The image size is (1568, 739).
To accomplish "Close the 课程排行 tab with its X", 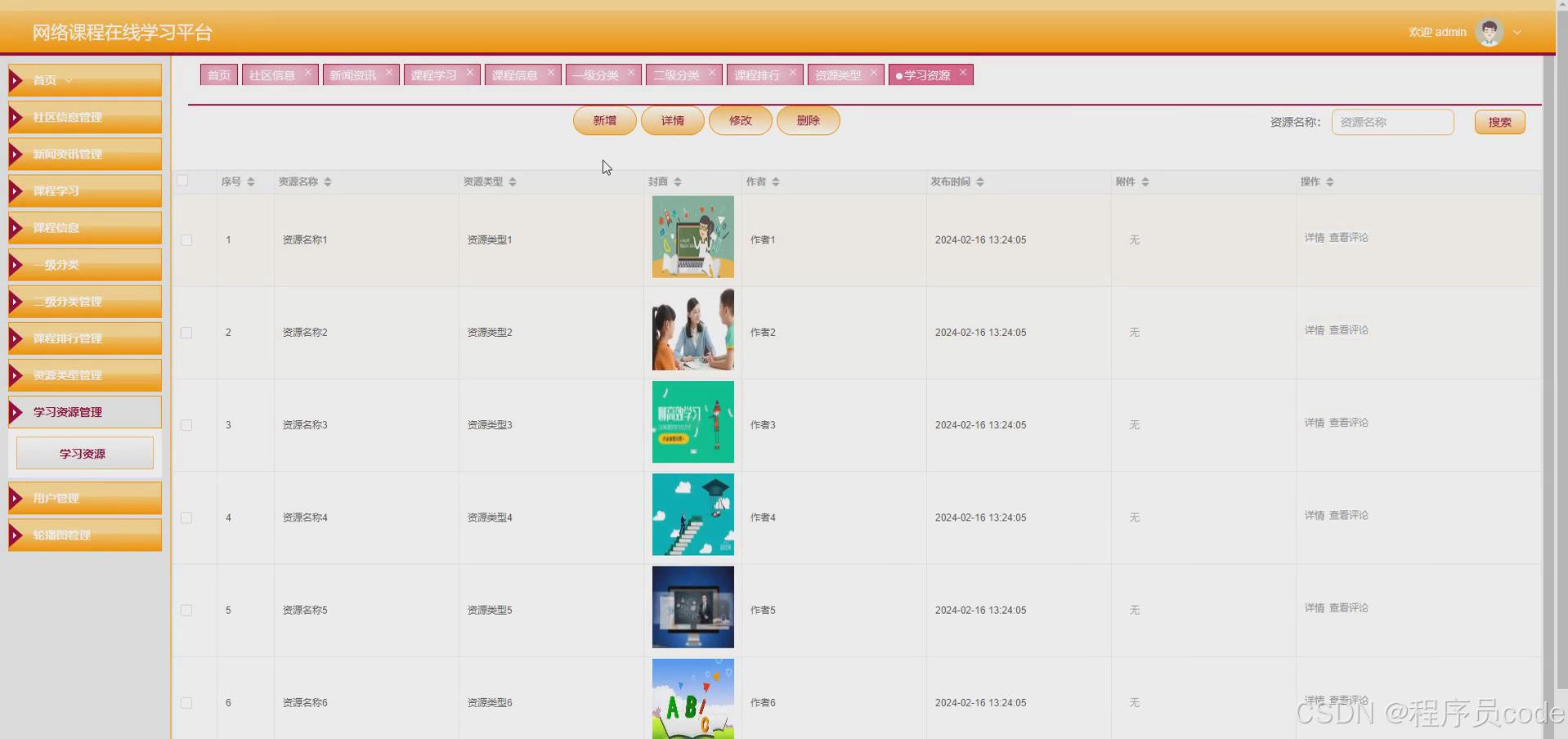I will click(793, 73).
